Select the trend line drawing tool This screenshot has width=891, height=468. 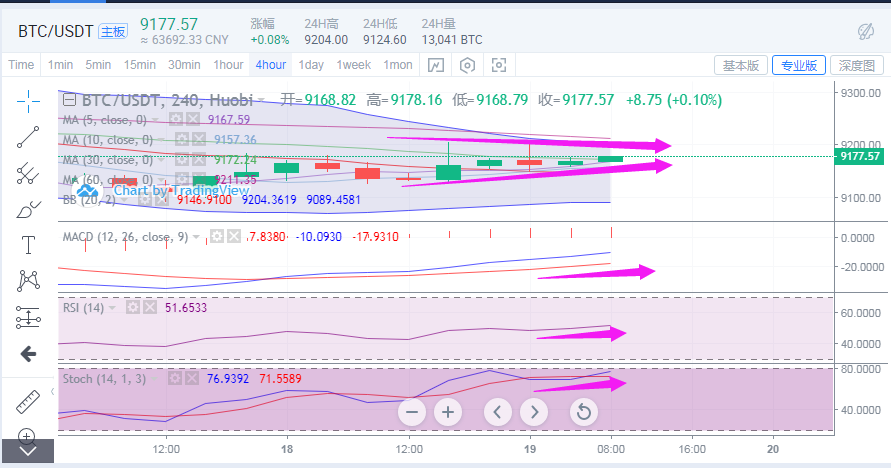[28, 137]
